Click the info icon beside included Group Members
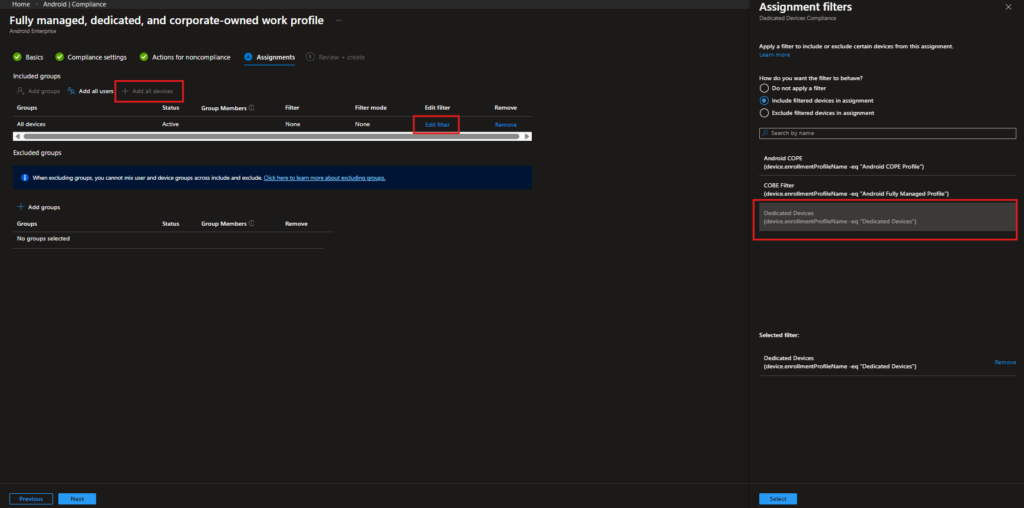This screenshot has height=508, width=1024. click(251, 108)
